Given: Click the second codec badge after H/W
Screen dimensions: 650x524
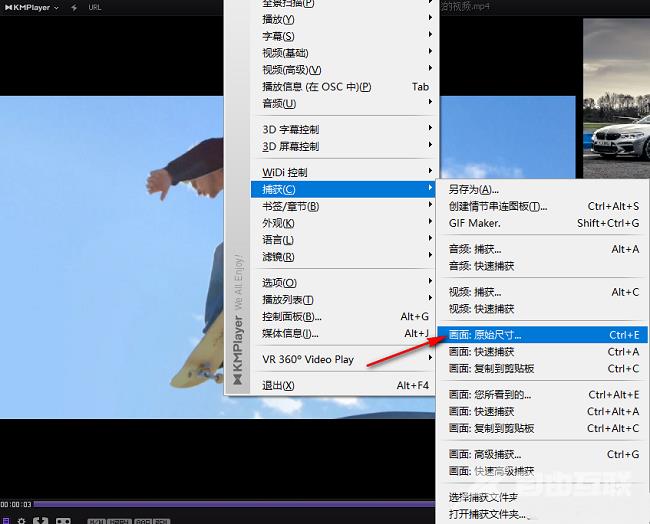Looking at the screenshot, I should coord(120,521).
